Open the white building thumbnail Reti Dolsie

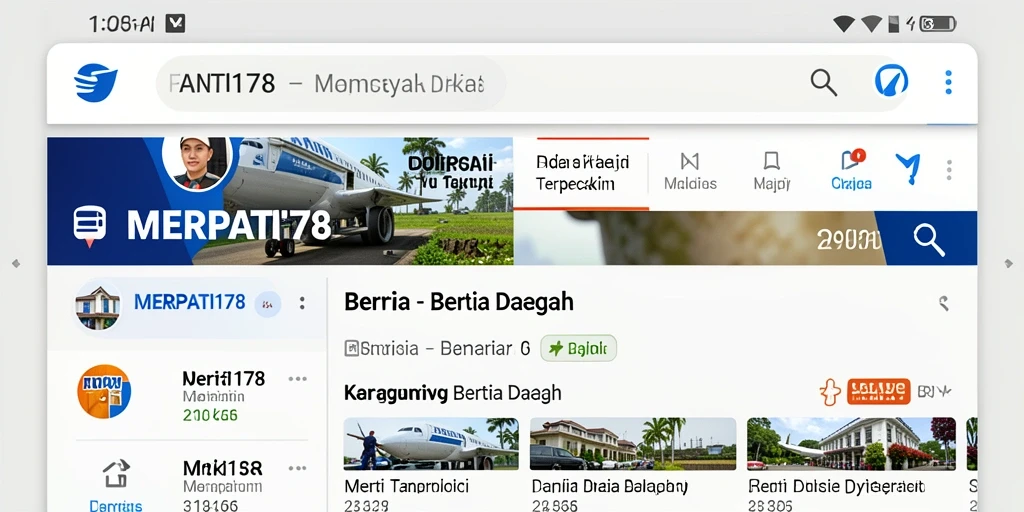(x=851, y=444)
